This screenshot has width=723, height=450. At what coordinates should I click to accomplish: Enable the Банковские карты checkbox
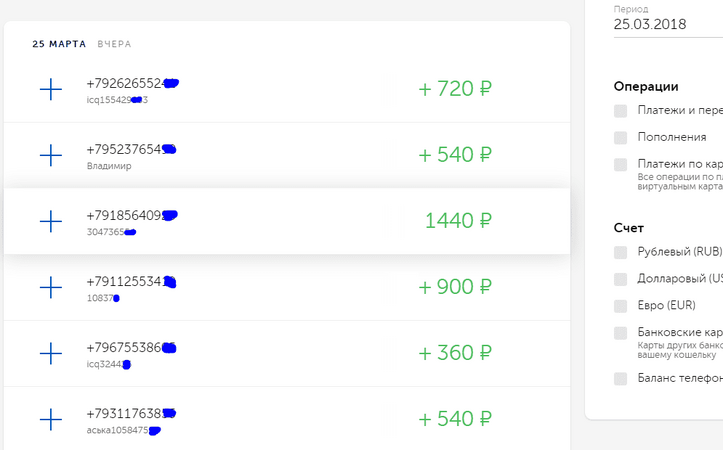pos(621,333)
